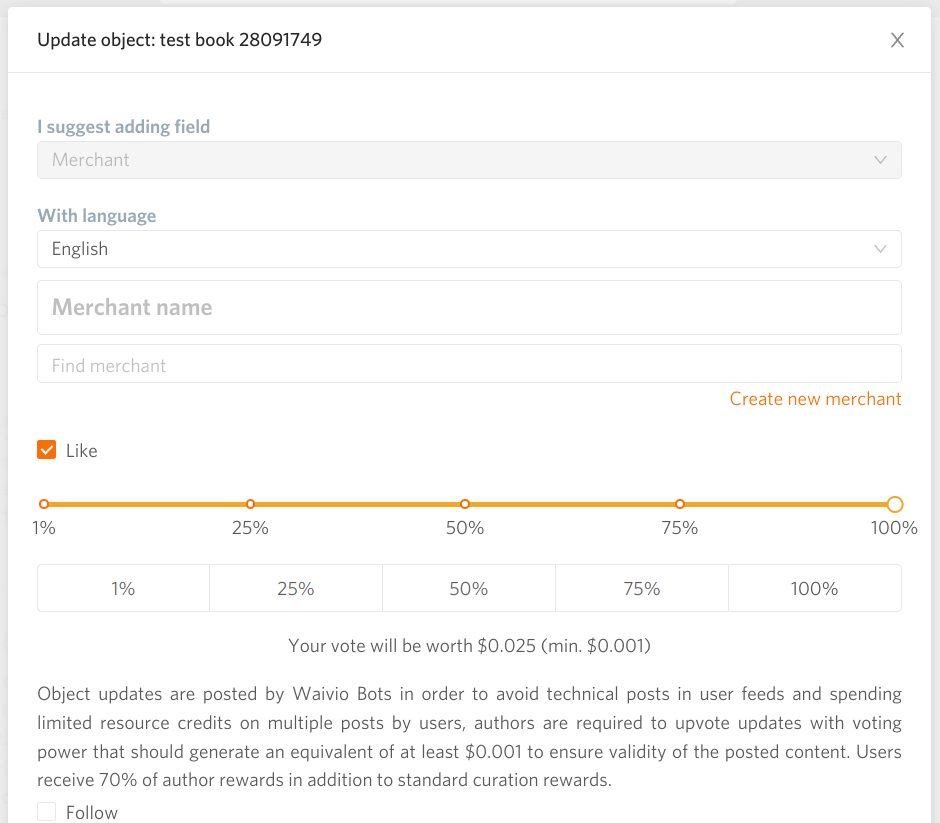This screenshot has width=940, height=823.
Task: Set vote to 100% button
Action: point(815,588)
